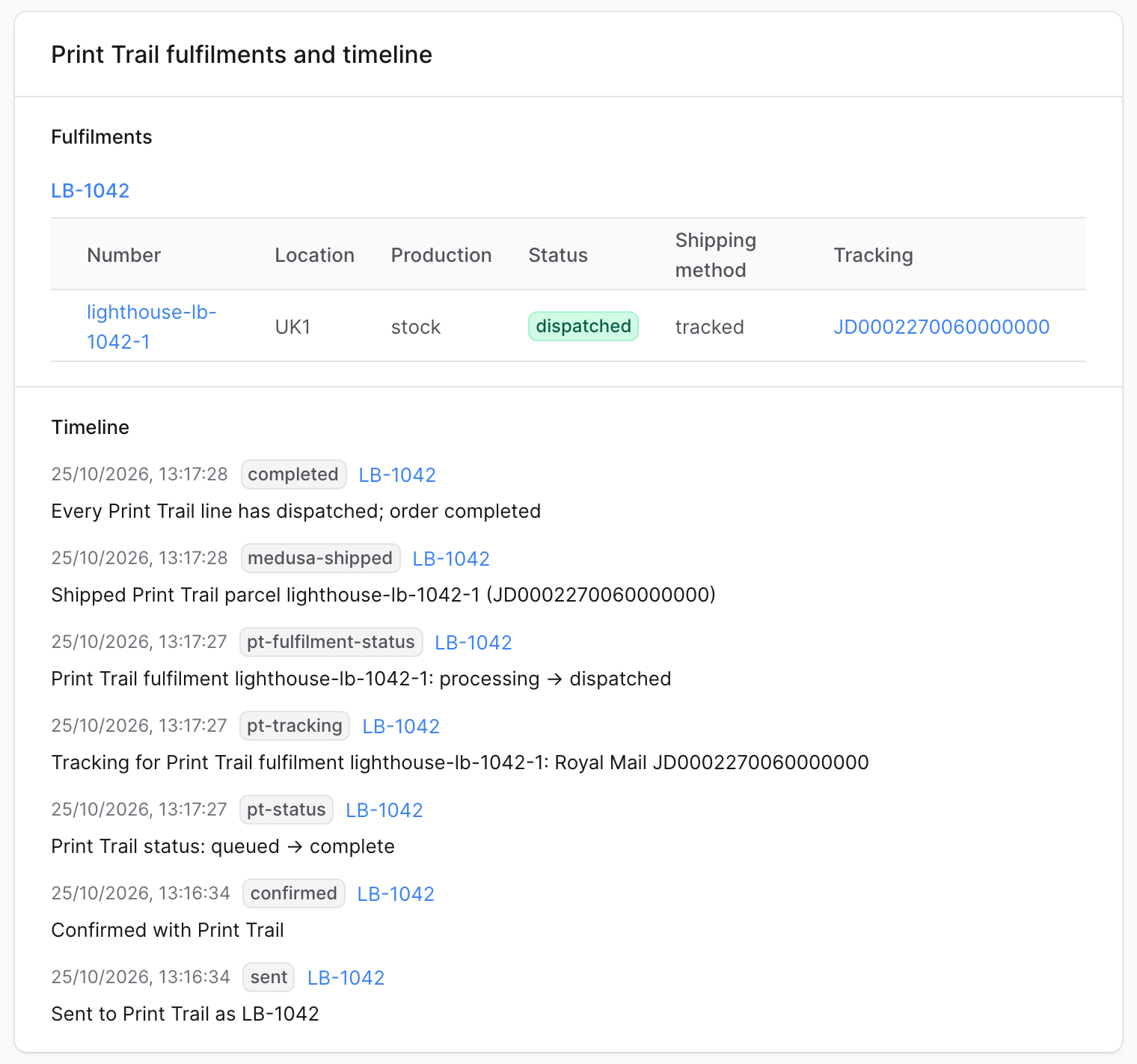Screen dimensions: 1137x1064
Task: Click the Production column header
Action: point(441,255)
